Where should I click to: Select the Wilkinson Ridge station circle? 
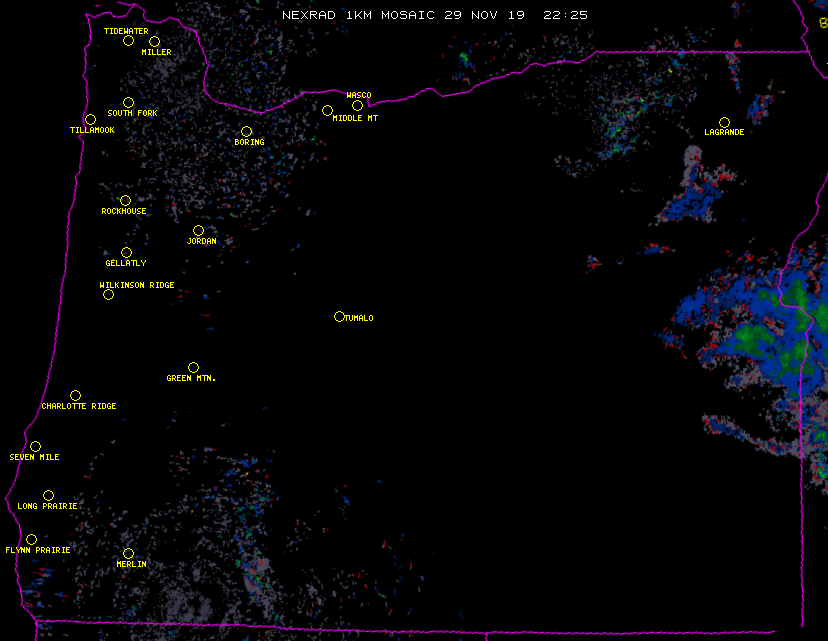tap(108, 294)
